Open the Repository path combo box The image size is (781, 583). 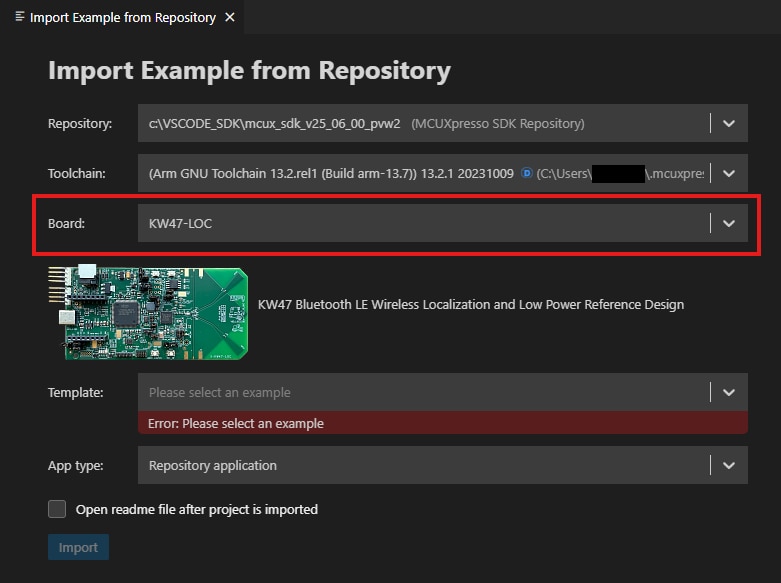[442, 124]
